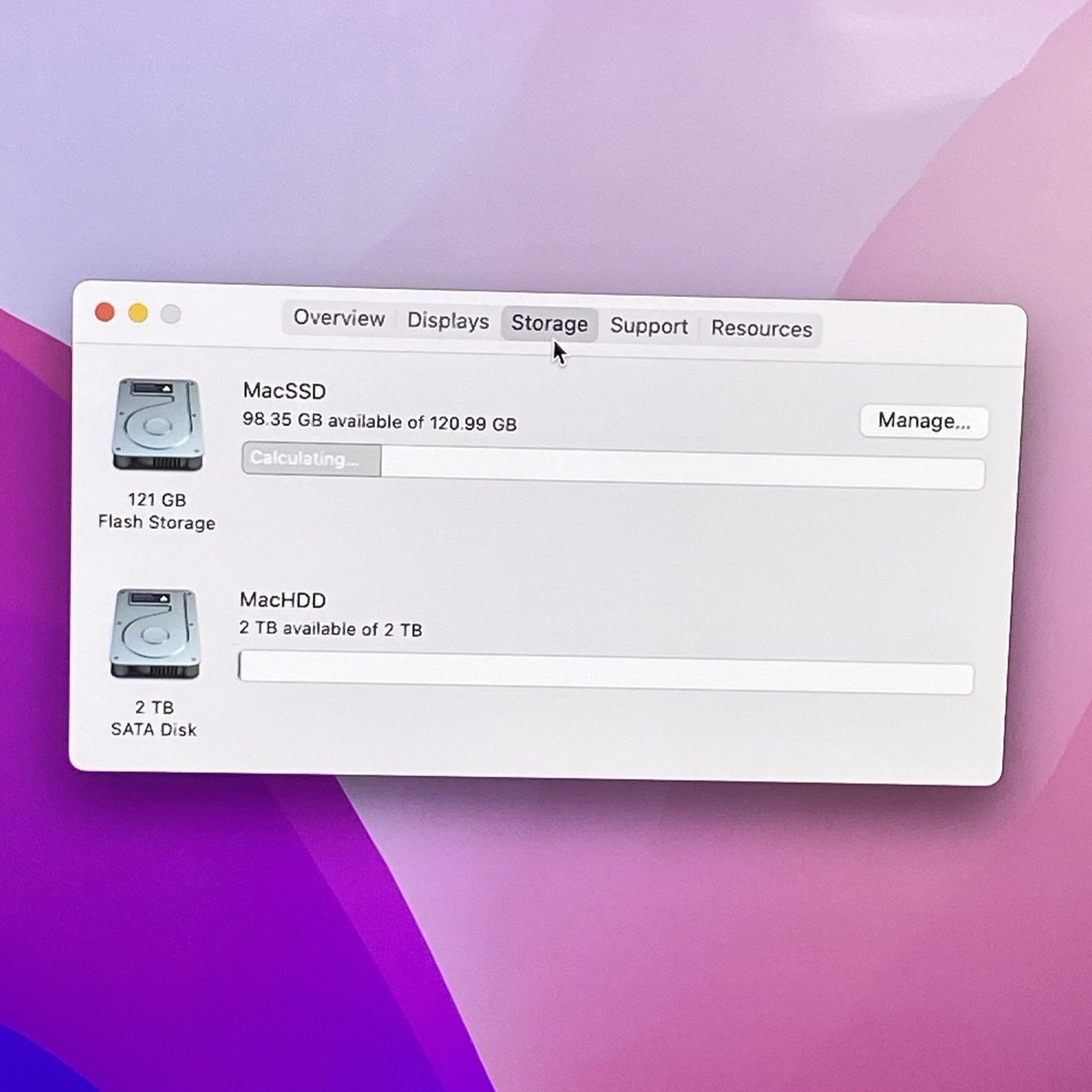Go to the Support tab

[648, 326]
